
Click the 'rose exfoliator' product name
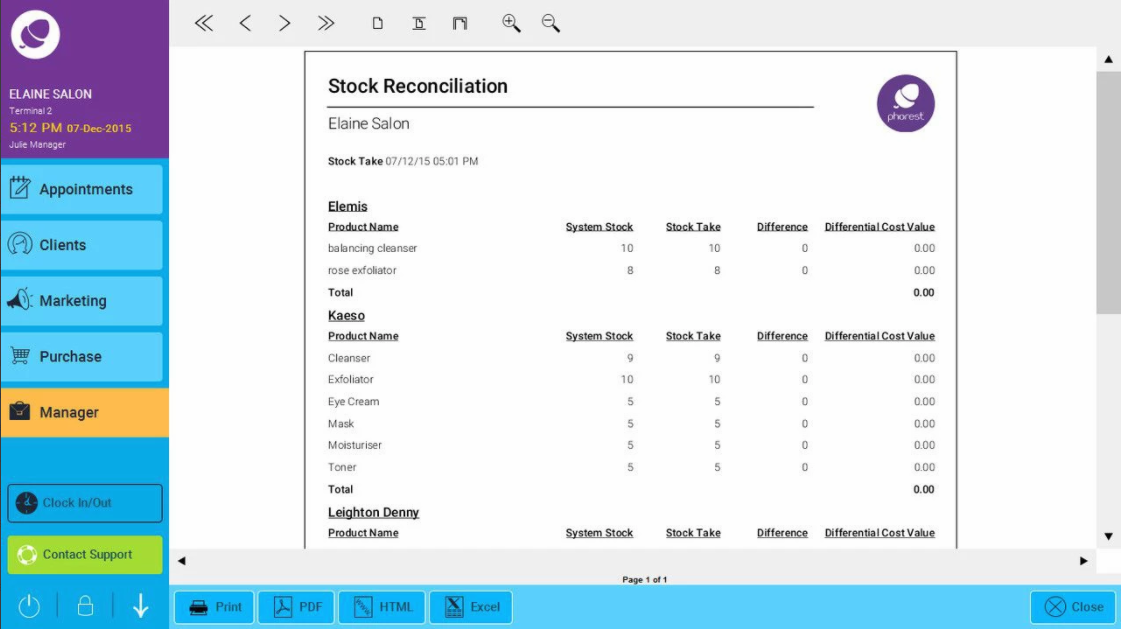tap(362, 270)
